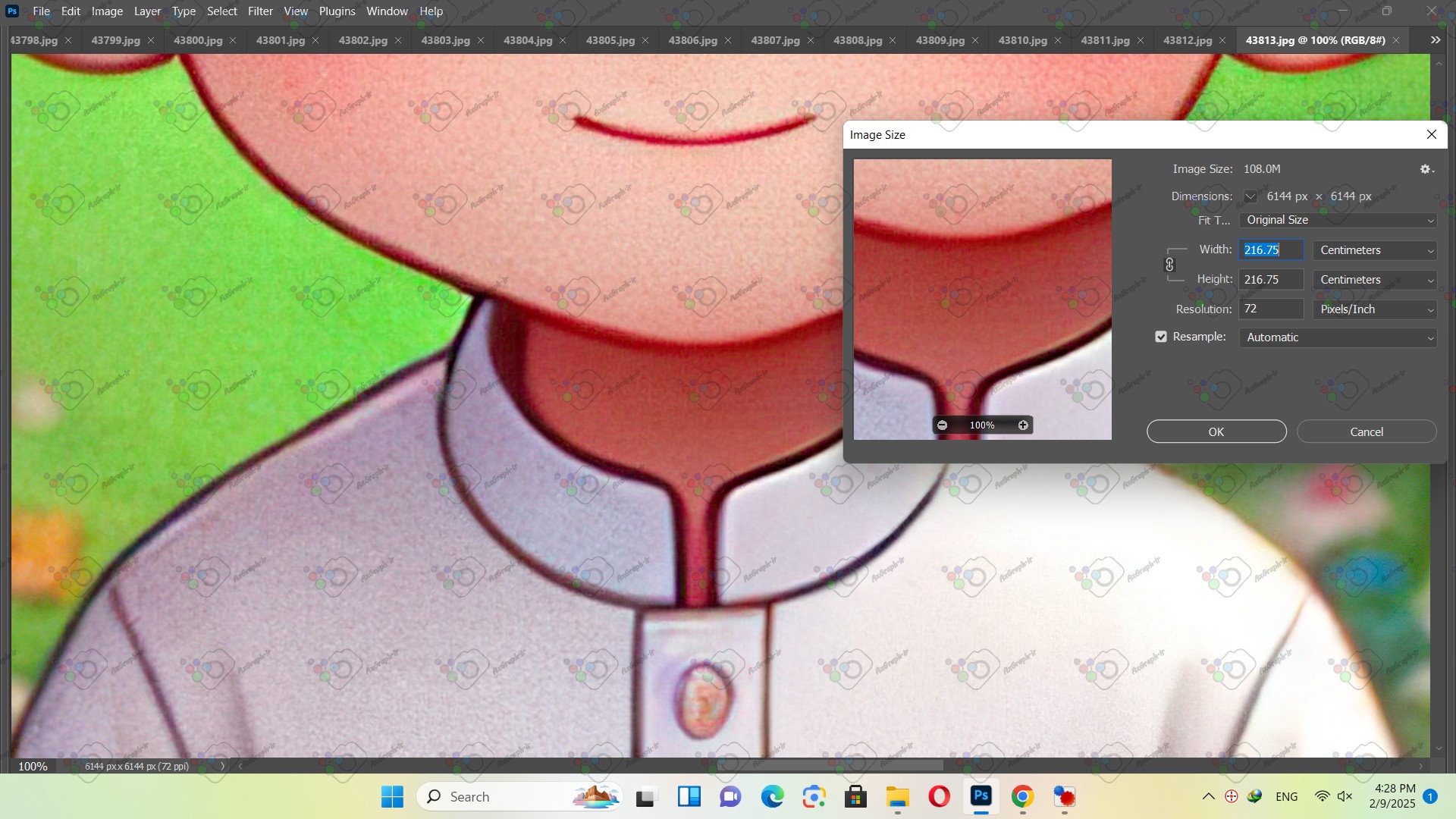Switch to the 43810.jpg tab

[x=1022, y=40]
